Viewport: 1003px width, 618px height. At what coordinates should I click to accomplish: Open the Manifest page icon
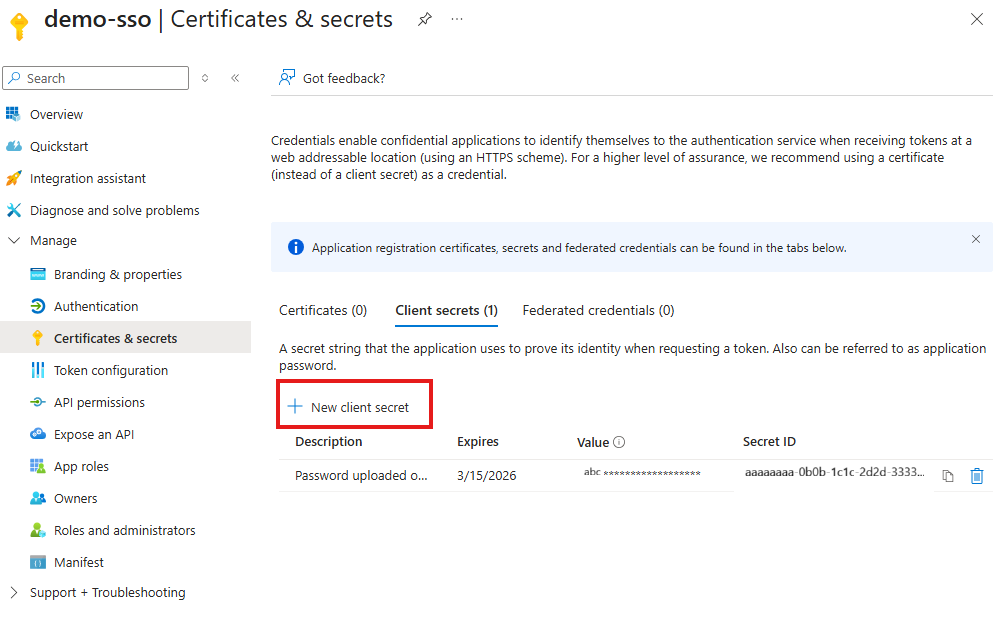39,562
